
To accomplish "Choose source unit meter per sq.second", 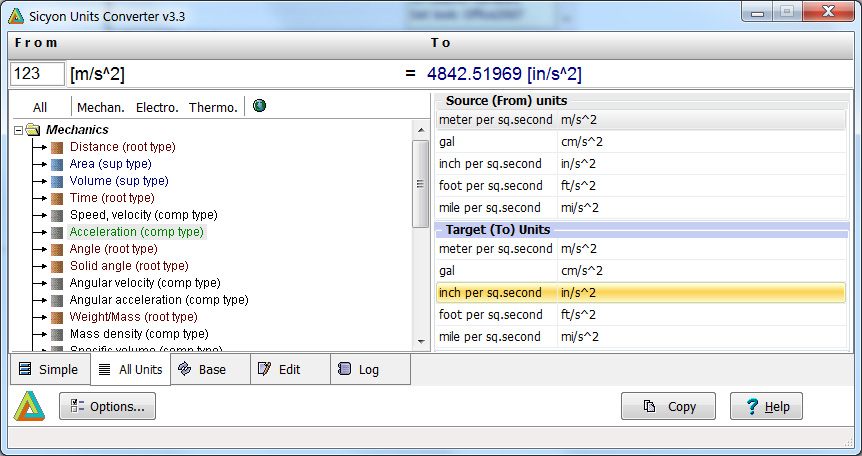I will (641, 120).
